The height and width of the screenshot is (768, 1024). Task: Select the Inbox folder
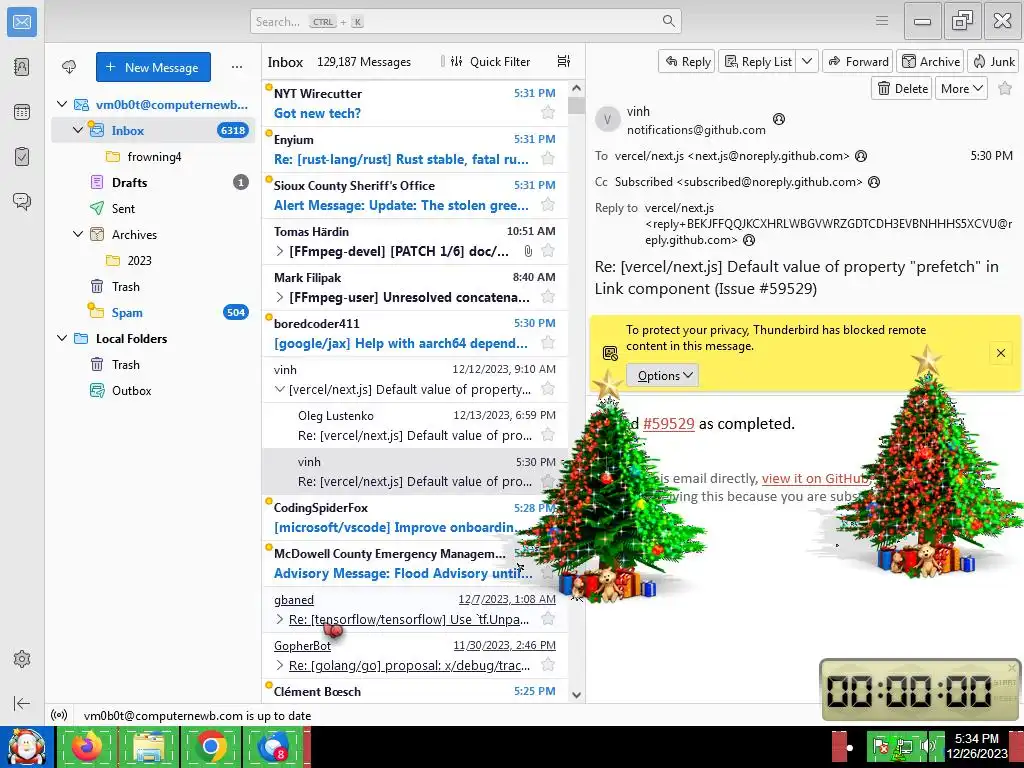(153, 130)
